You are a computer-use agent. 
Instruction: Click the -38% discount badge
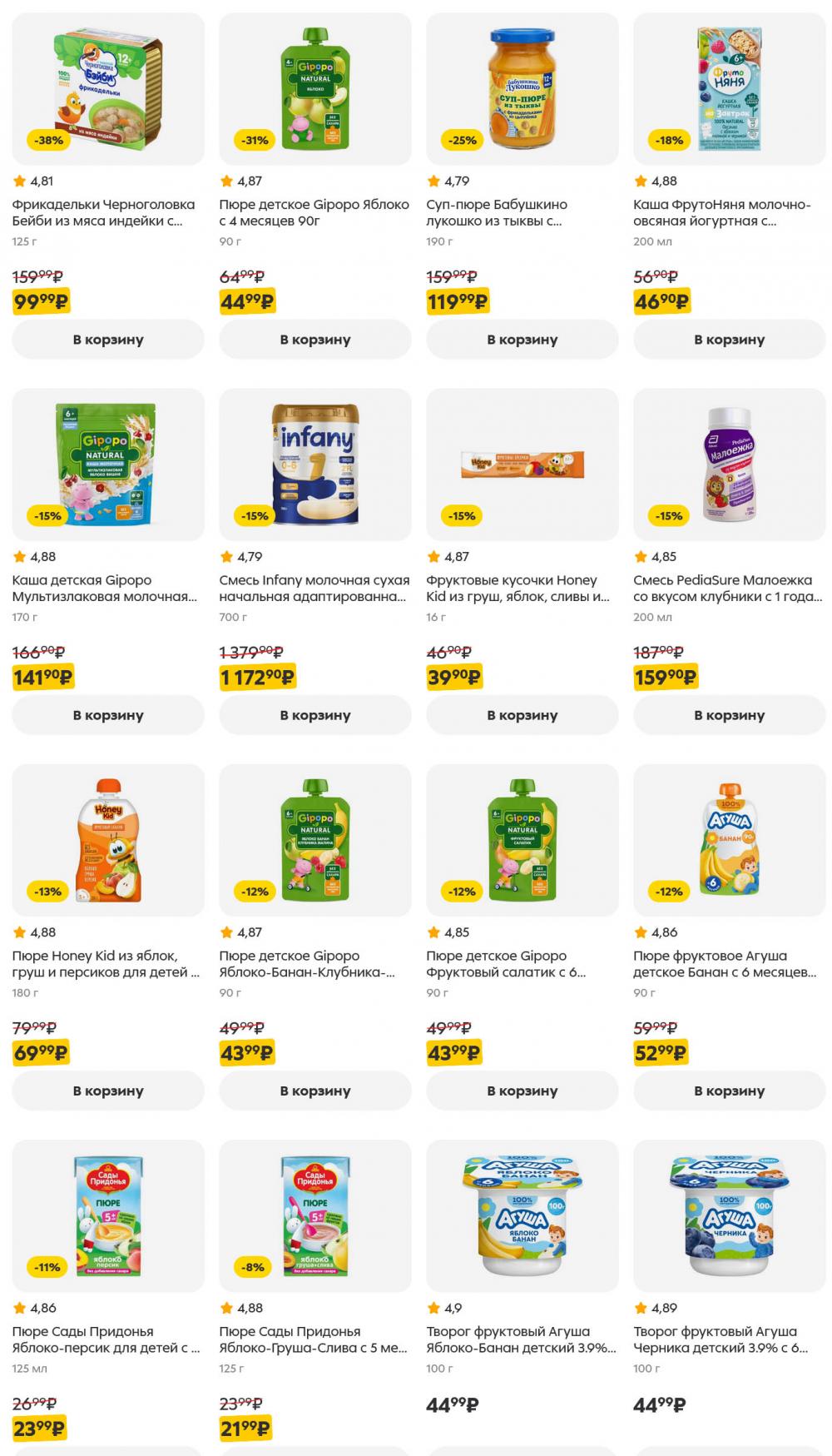[x=48, y=140]
